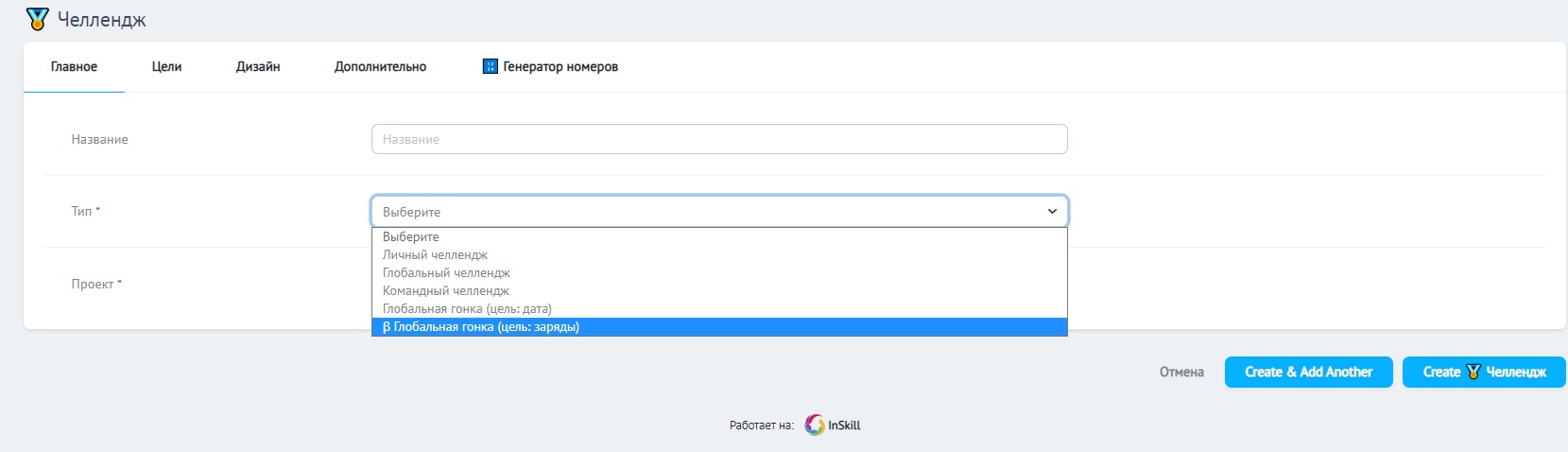Viewport: 1568px width, 452px height.
Task: Click the Отмена link
Action: [1181, 373]
